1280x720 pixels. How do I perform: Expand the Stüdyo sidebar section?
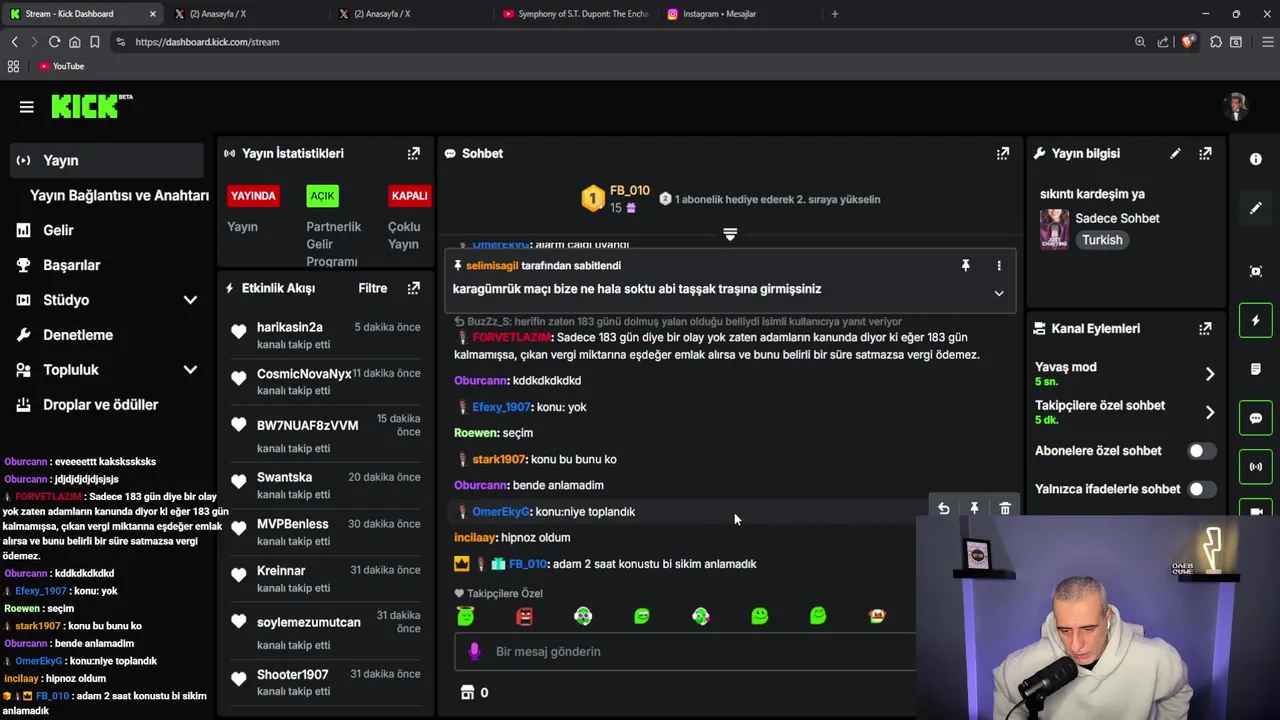coord(190,300)
